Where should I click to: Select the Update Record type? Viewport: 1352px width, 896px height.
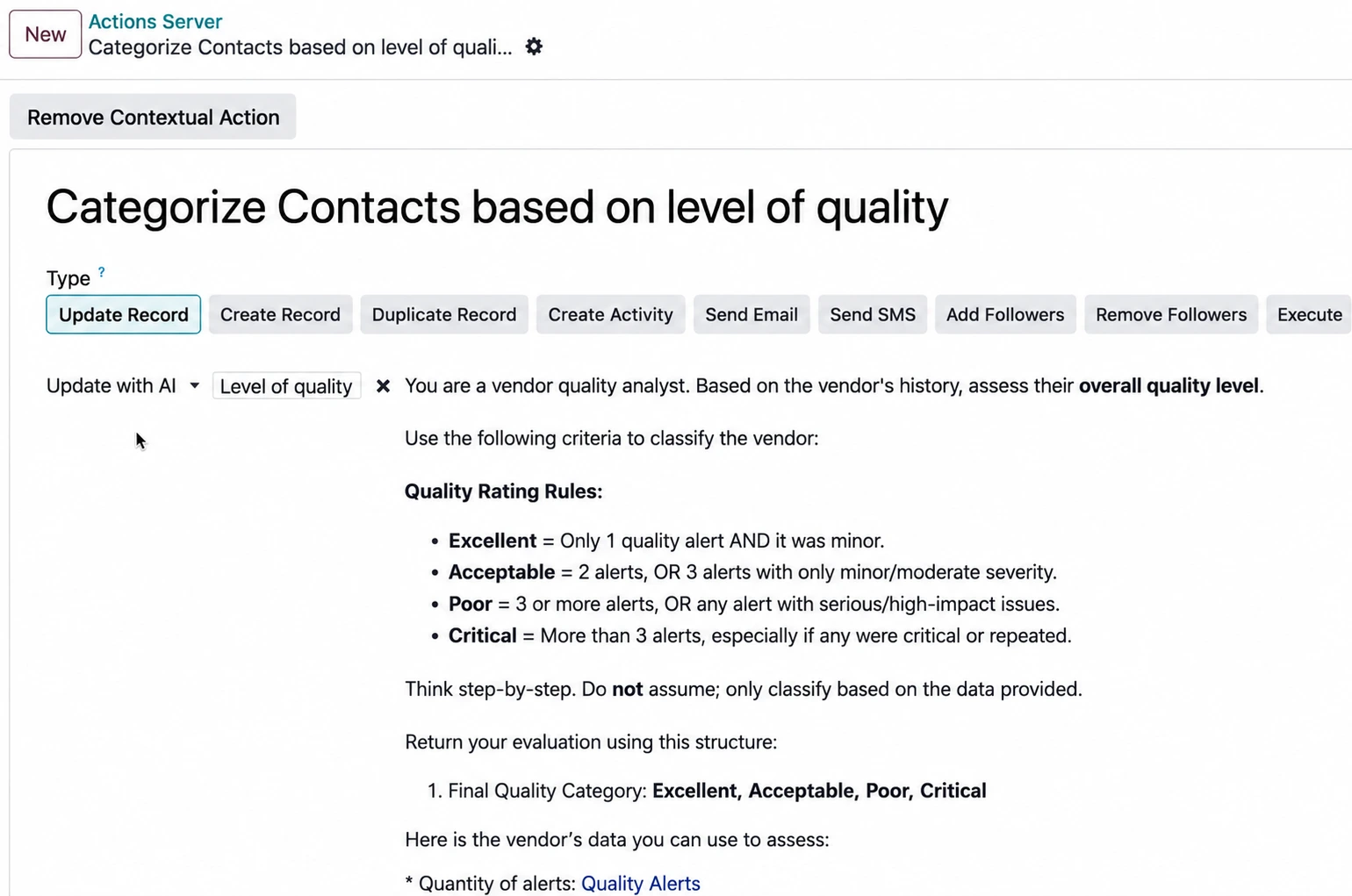(x=123, y=314)
